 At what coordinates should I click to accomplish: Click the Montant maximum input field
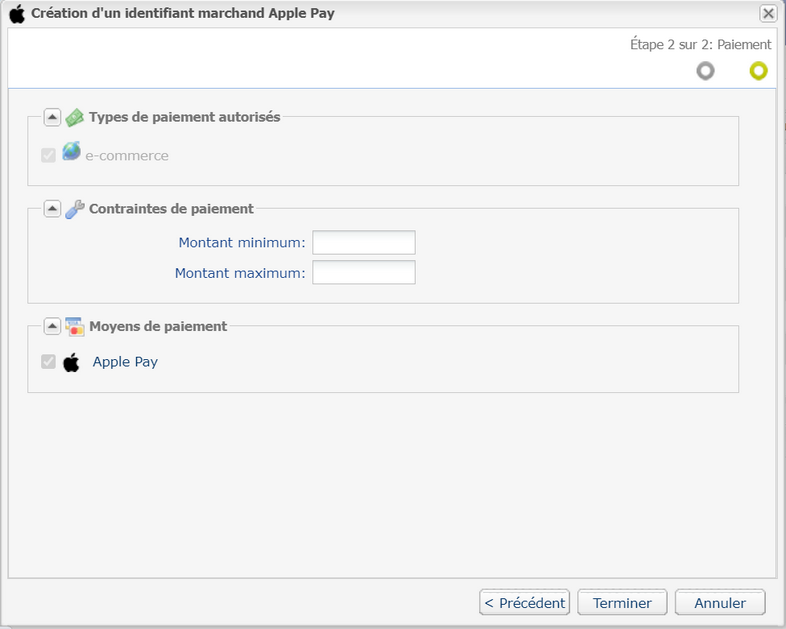point(364,273)
